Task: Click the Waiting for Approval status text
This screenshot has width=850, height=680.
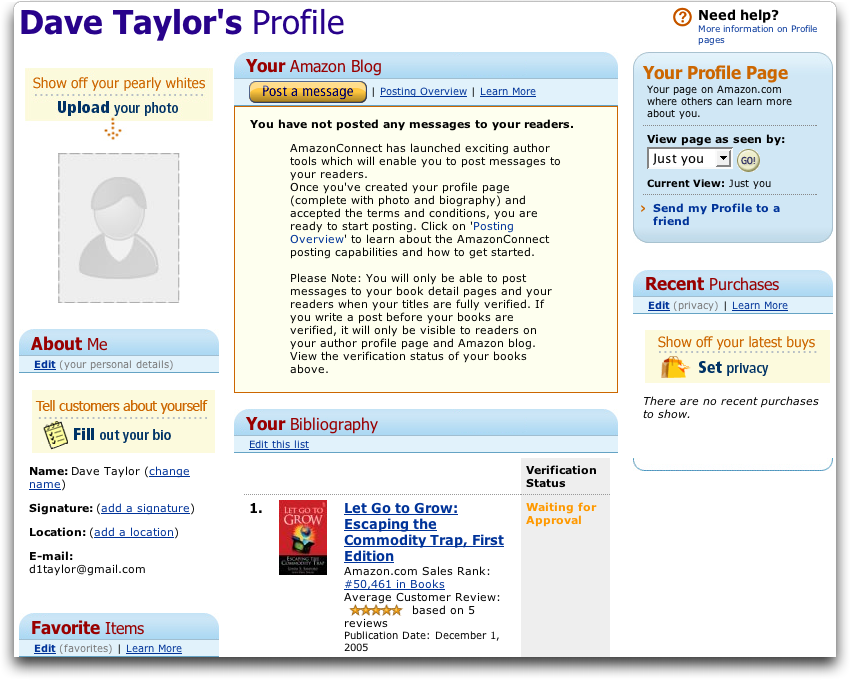Action: [561, 514]
